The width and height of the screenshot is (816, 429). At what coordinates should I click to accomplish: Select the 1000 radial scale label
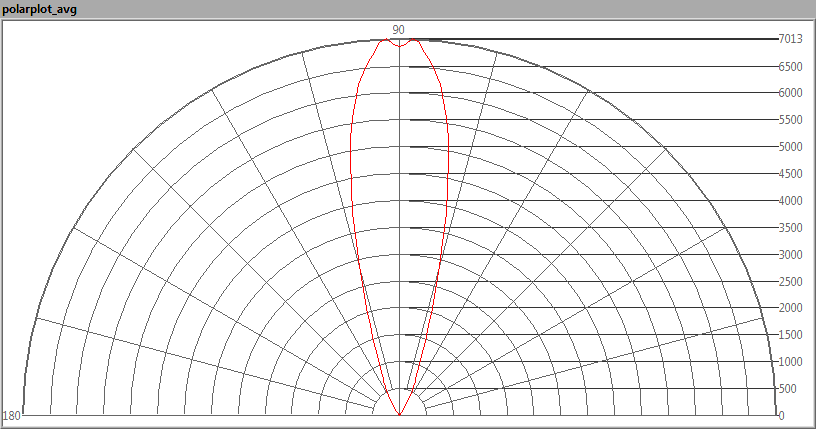tap(790, 362)
